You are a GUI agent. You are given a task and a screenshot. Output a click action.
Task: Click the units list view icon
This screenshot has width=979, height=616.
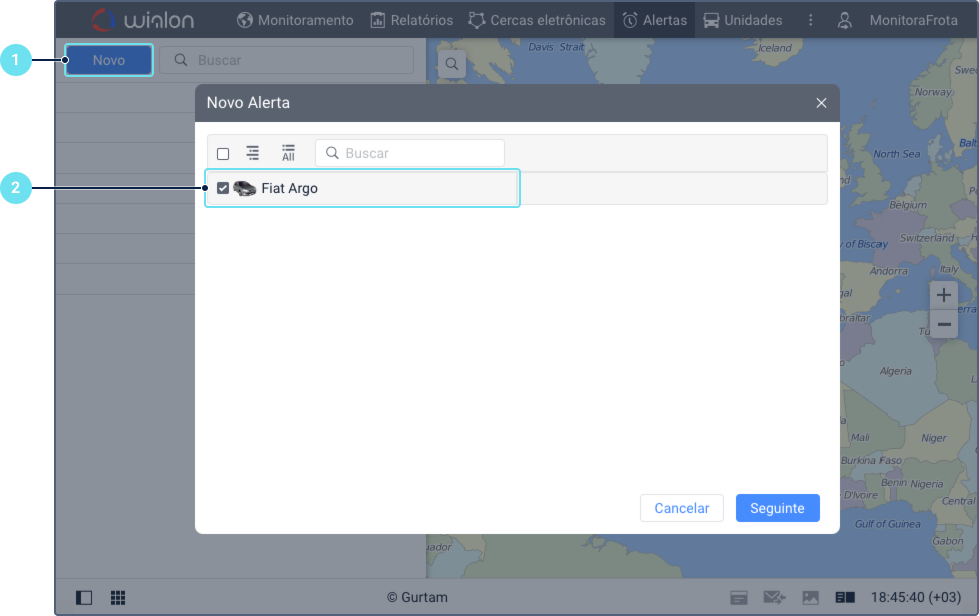tap(252, 153)
